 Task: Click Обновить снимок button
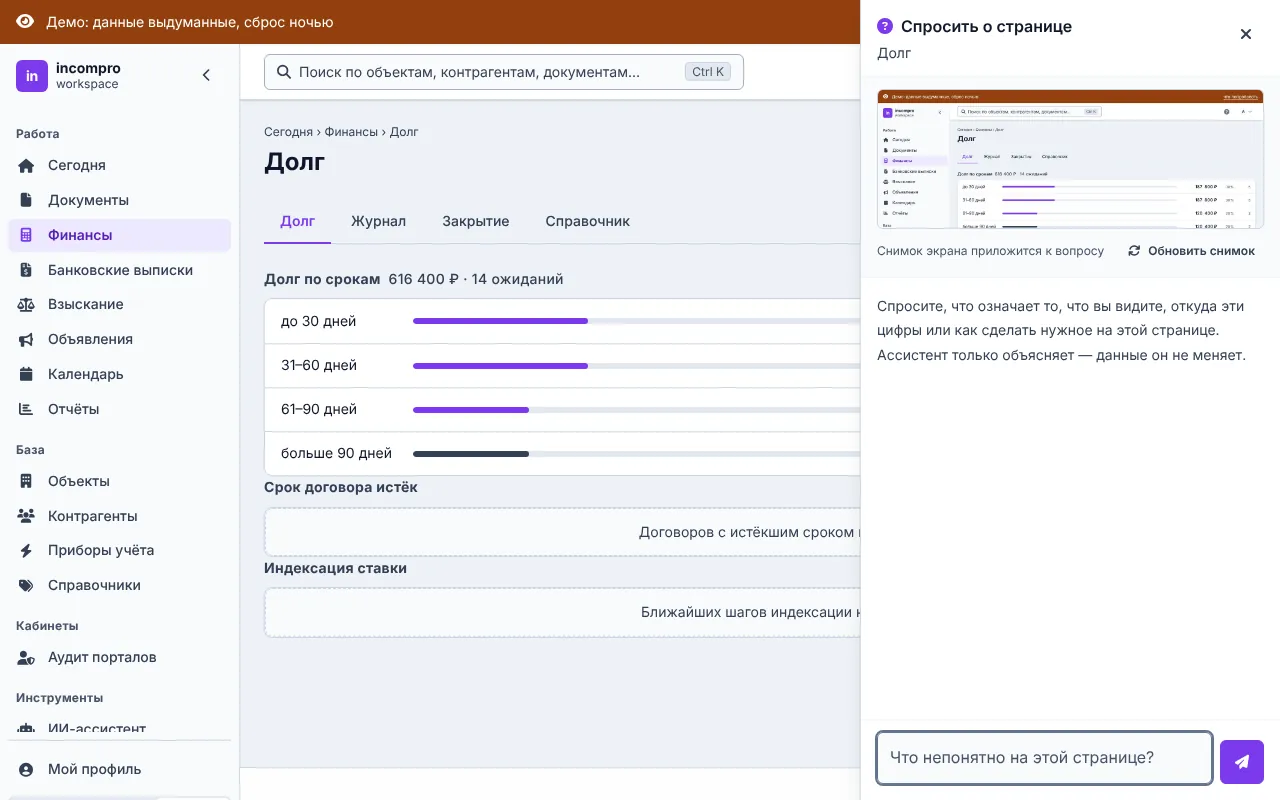coord(1191,251)
